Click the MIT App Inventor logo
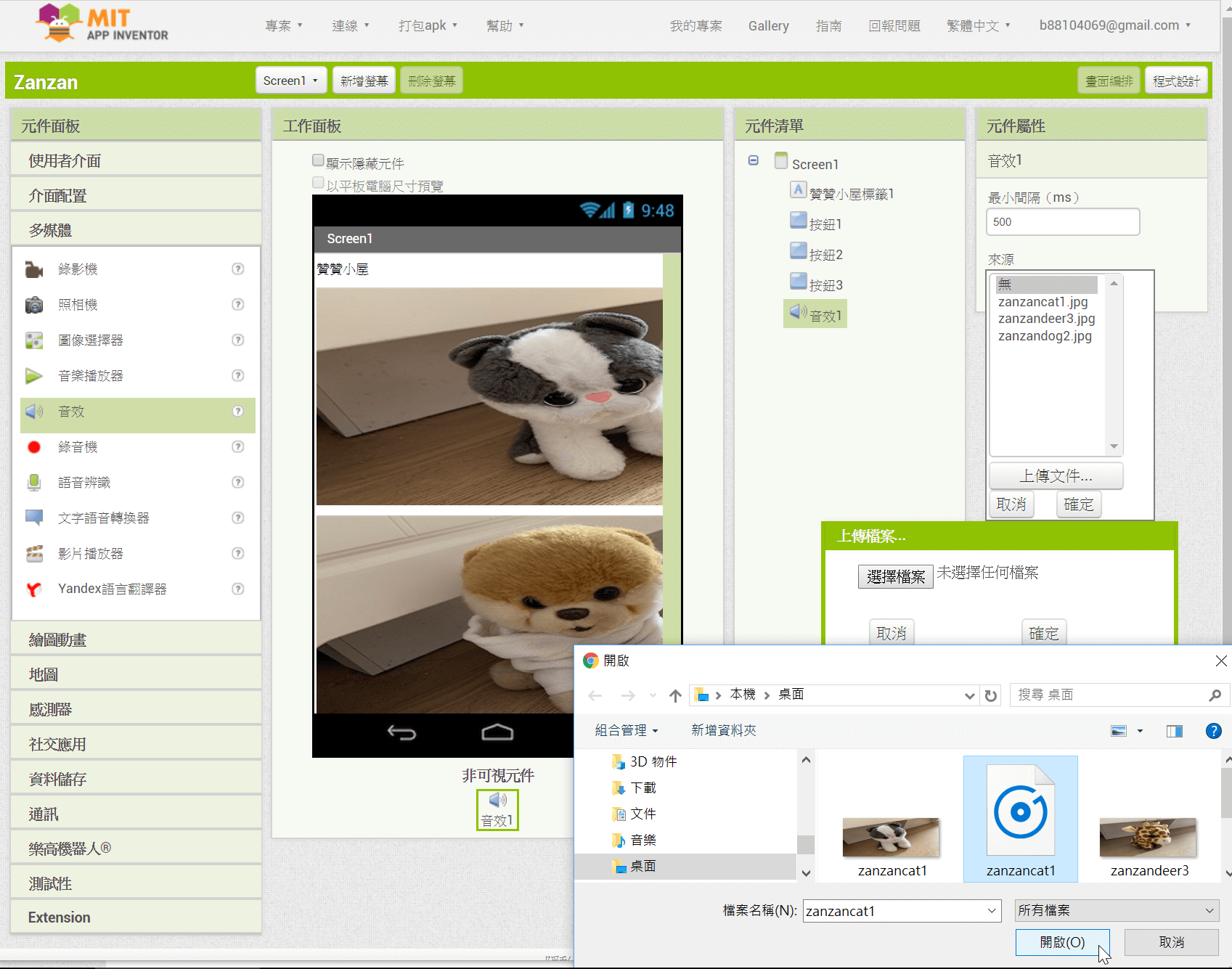1232x969 pixels. (102, 23)
